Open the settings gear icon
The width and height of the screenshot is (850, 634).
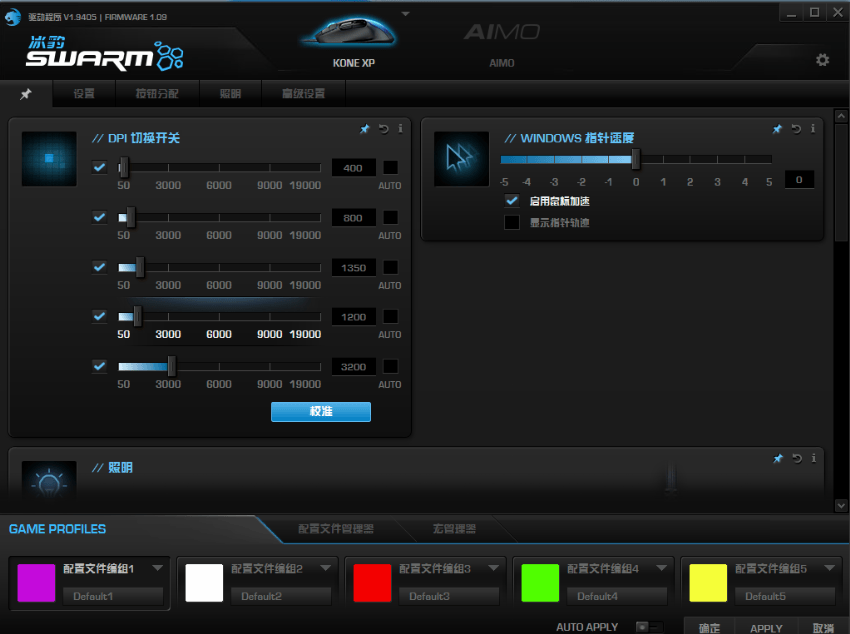(822, 60)
